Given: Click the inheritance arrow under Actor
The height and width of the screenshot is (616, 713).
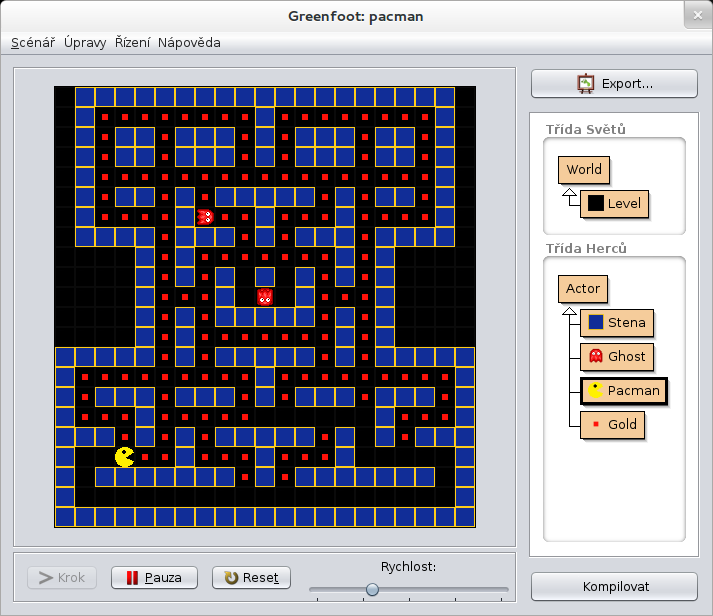Looking at the screenshot, I should tap(569, 311).
